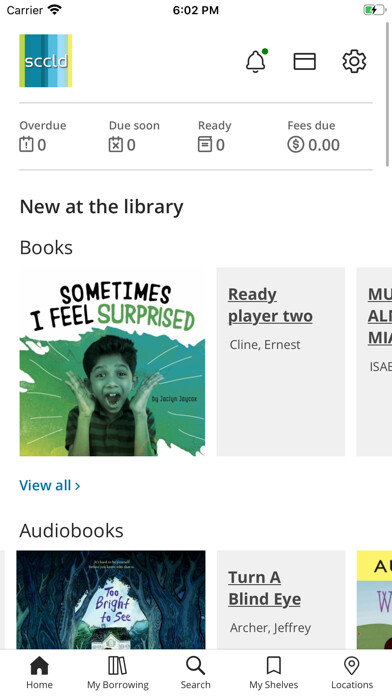This screenshot has width=392, height=696.
Task: Check the Due soon calendar icon
Action: tap(115, 145)
